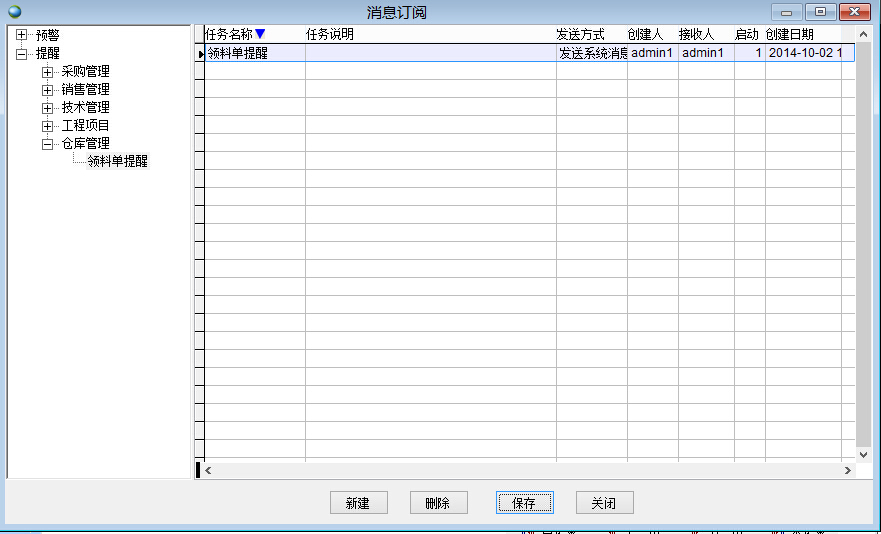Click the 新建 button
The image size is (881, 534).
point(358,503)
